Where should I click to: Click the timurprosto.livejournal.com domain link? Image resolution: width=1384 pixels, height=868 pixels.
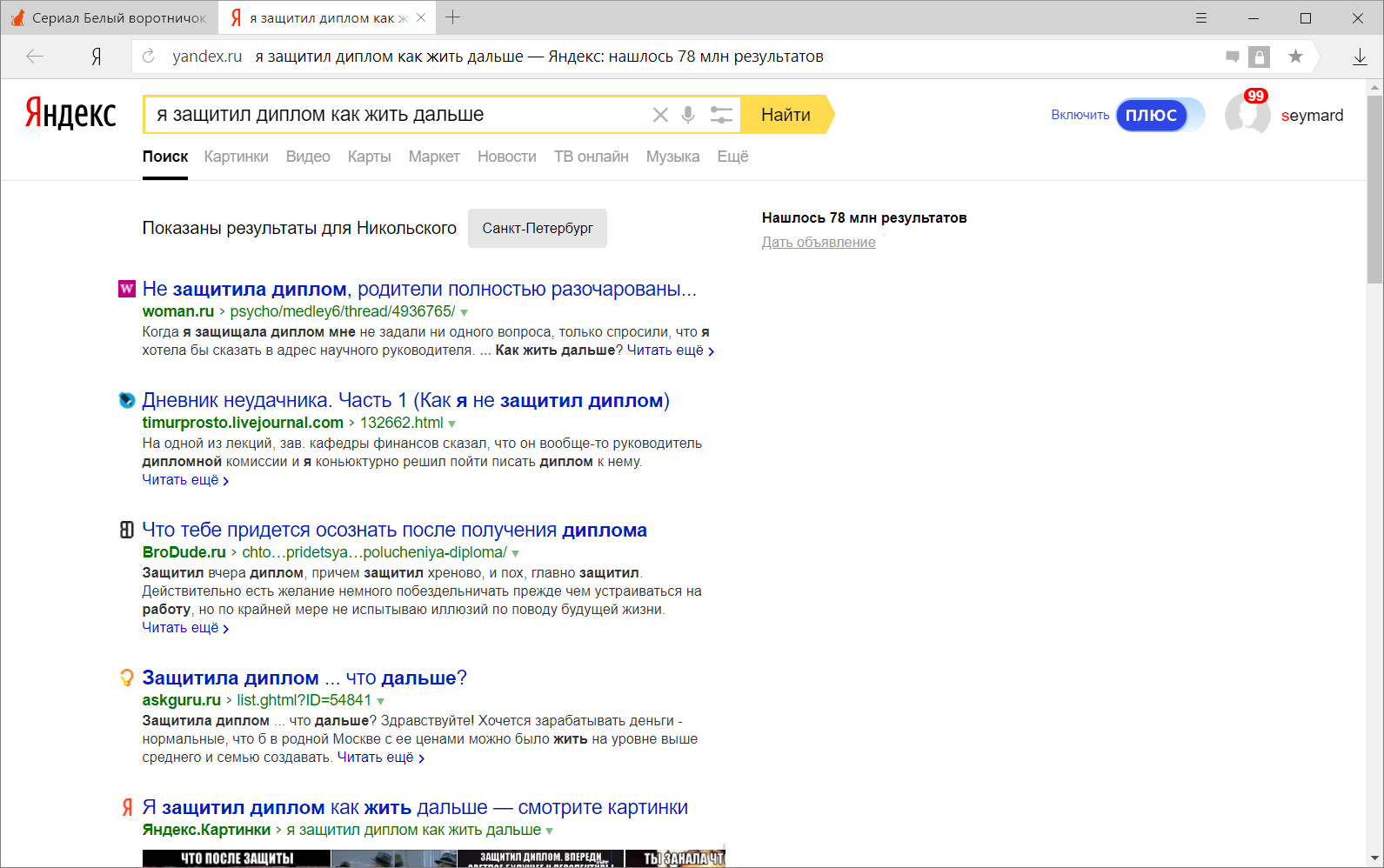pyautogui.click(x=243, y=423)
